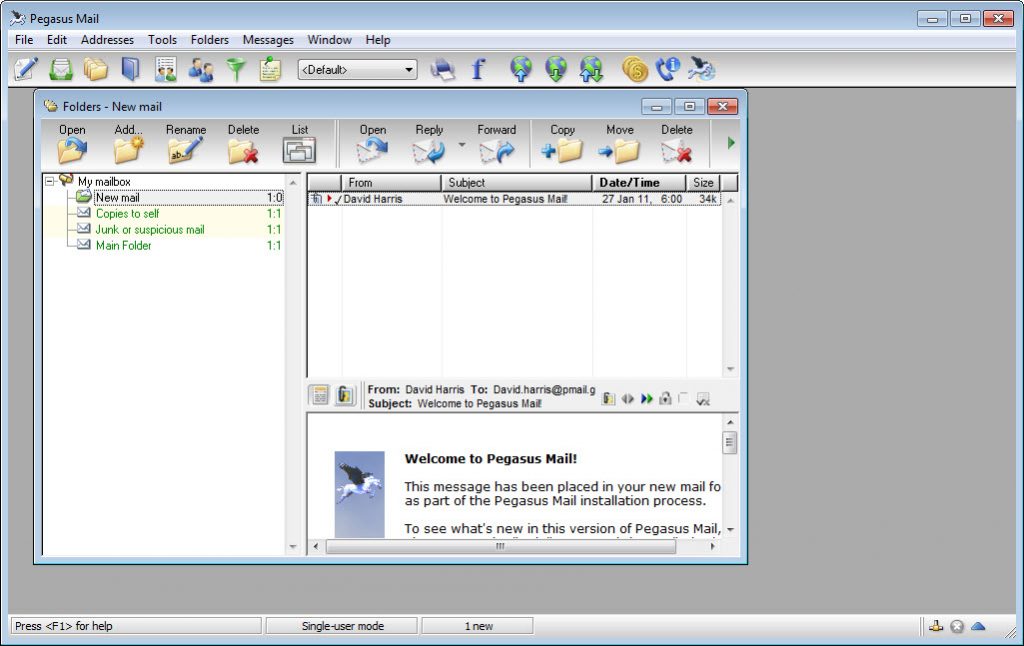
Task: Start a new message with the pen icon
Action: click(x=26, y=69)
